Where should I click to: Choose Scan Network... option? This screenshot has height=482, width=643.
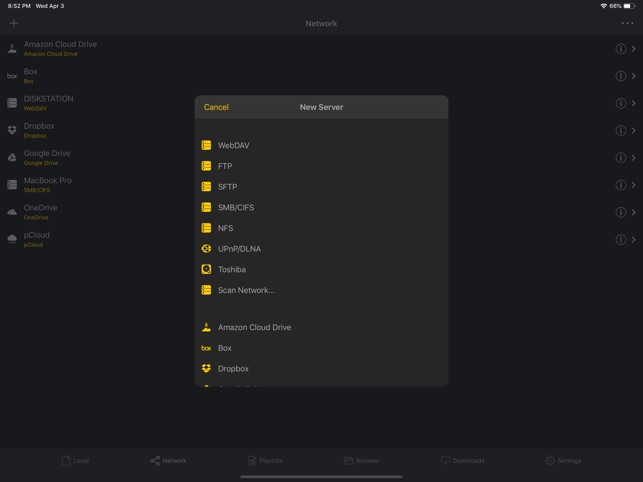point(322,290)
